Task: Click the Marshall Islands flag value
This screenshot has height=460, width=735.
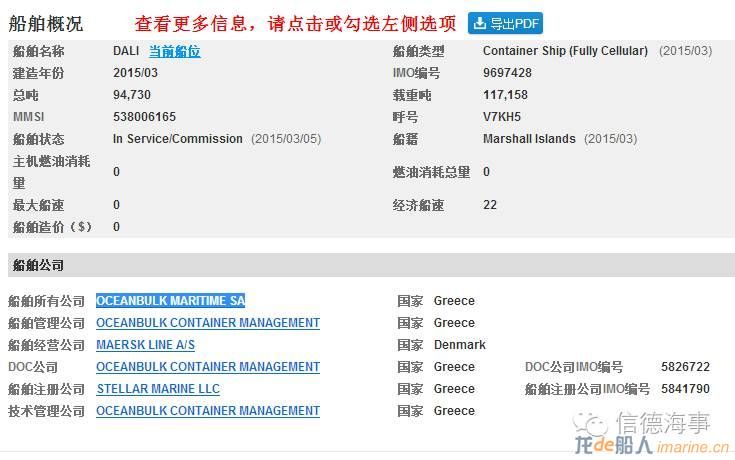Action: 529,139
